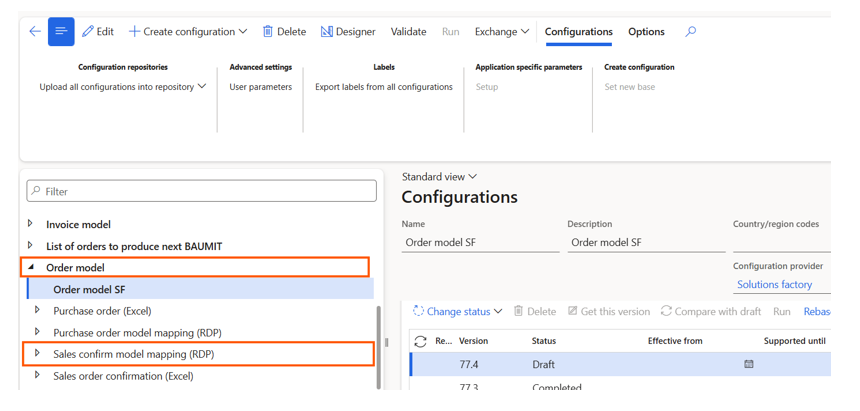860x411 pixels.
Task: Click the pane splitter handle beside the tree
Action: click(x=387, y=342)
